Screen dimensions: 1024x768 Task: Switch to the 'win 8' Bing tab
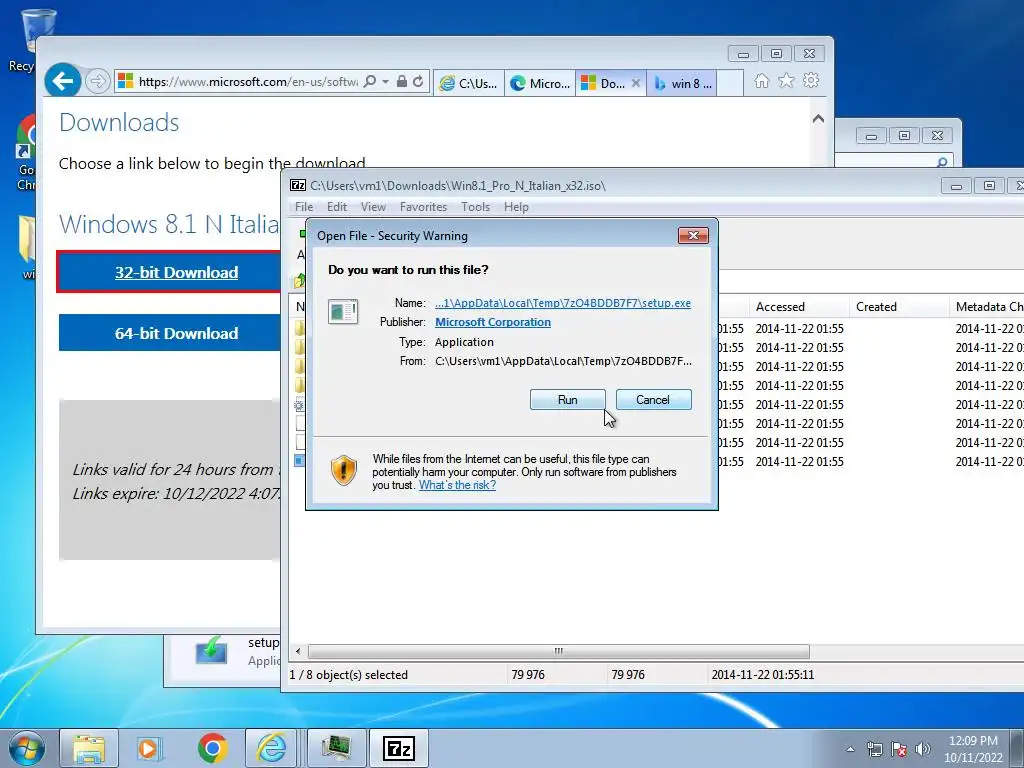pyautogui.click(x=682, y=83)
